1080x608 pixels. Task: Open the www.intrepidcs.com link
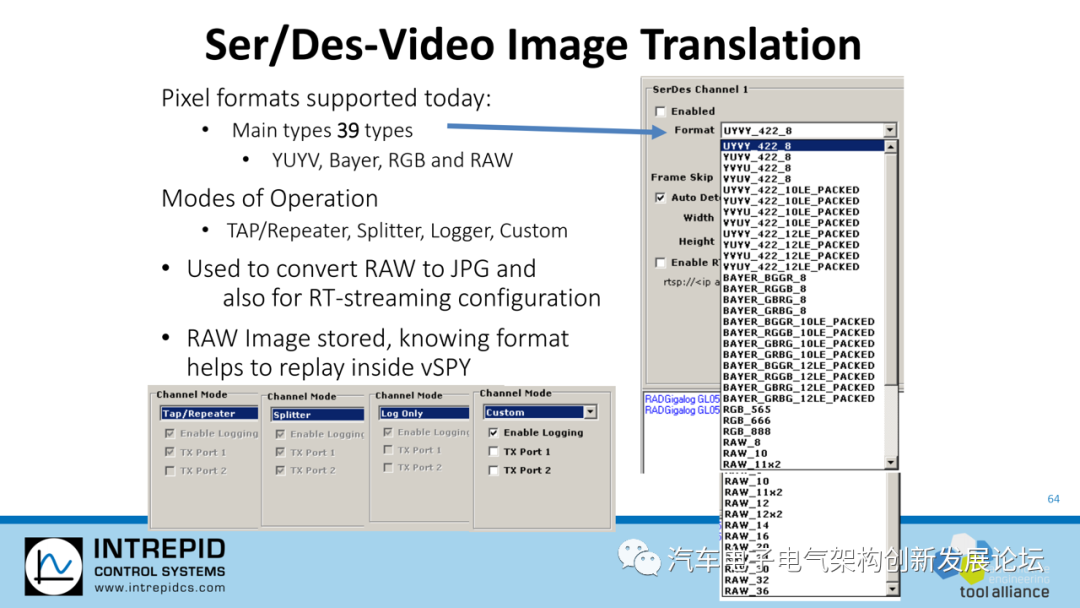160,588
